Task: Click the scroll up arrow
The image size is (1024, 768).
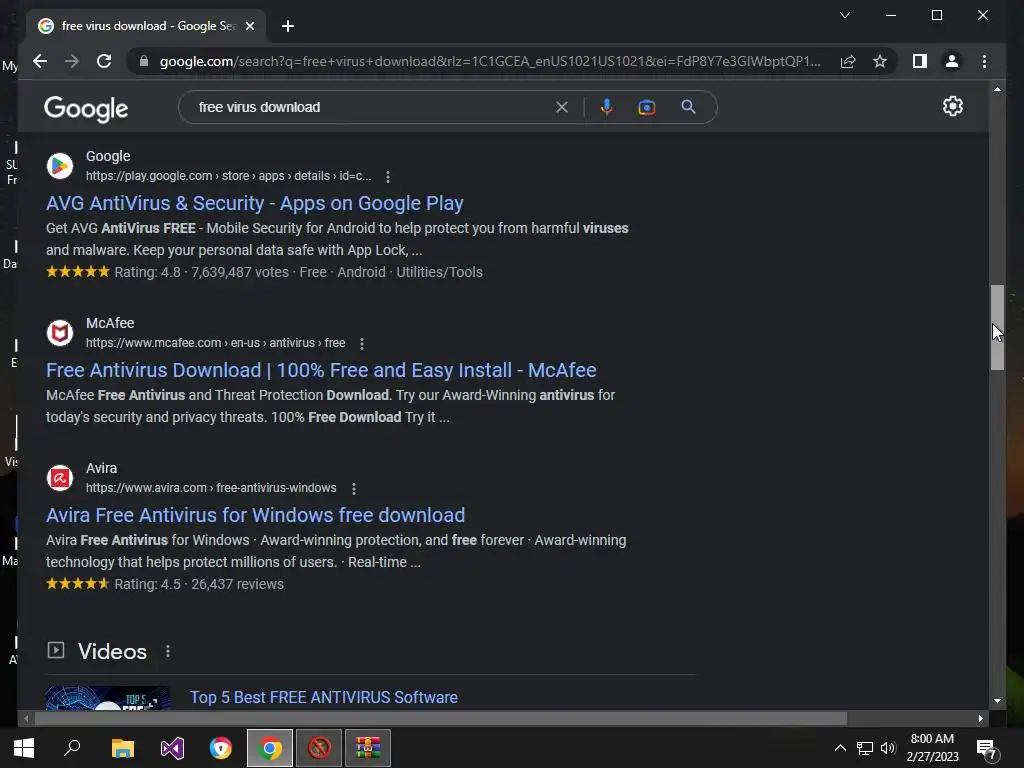Action: 997,89
